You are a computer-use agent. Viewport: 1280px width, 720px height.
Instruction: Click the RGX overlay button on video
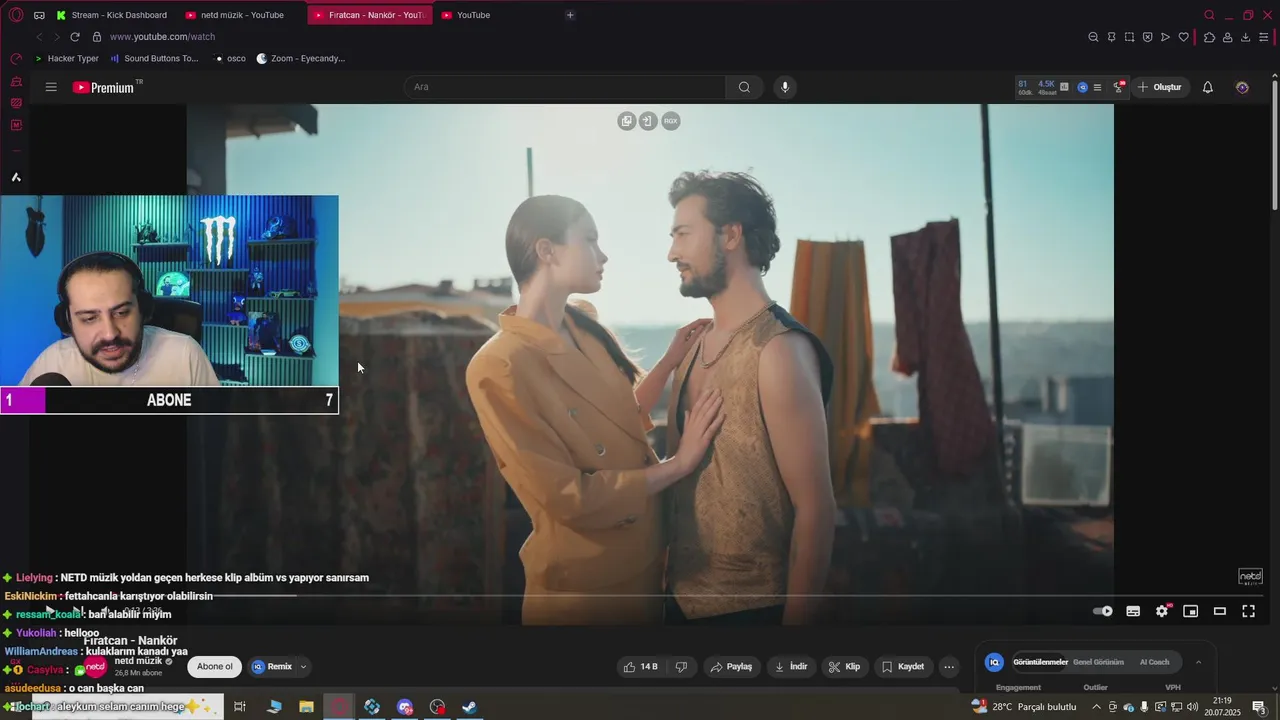671,121
